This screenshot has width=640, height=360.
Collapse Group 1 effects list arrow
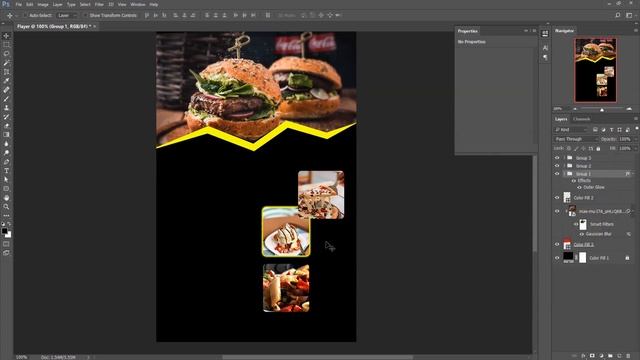633,174
